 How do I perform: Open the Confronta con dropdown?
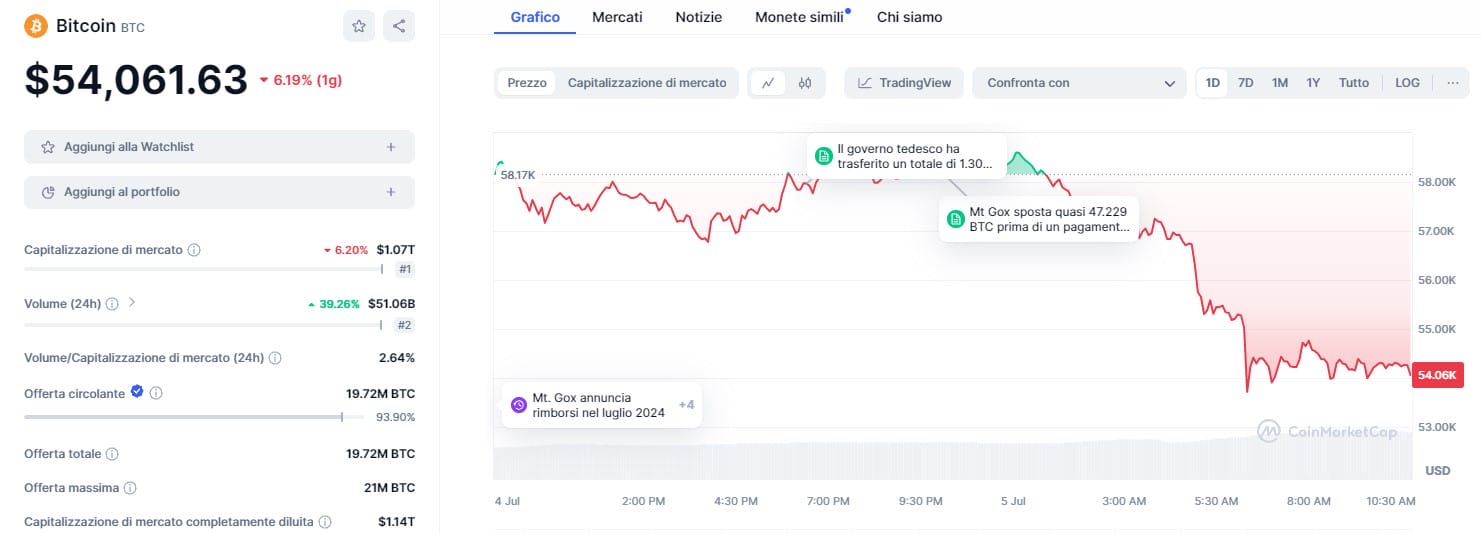[1080, 83]
